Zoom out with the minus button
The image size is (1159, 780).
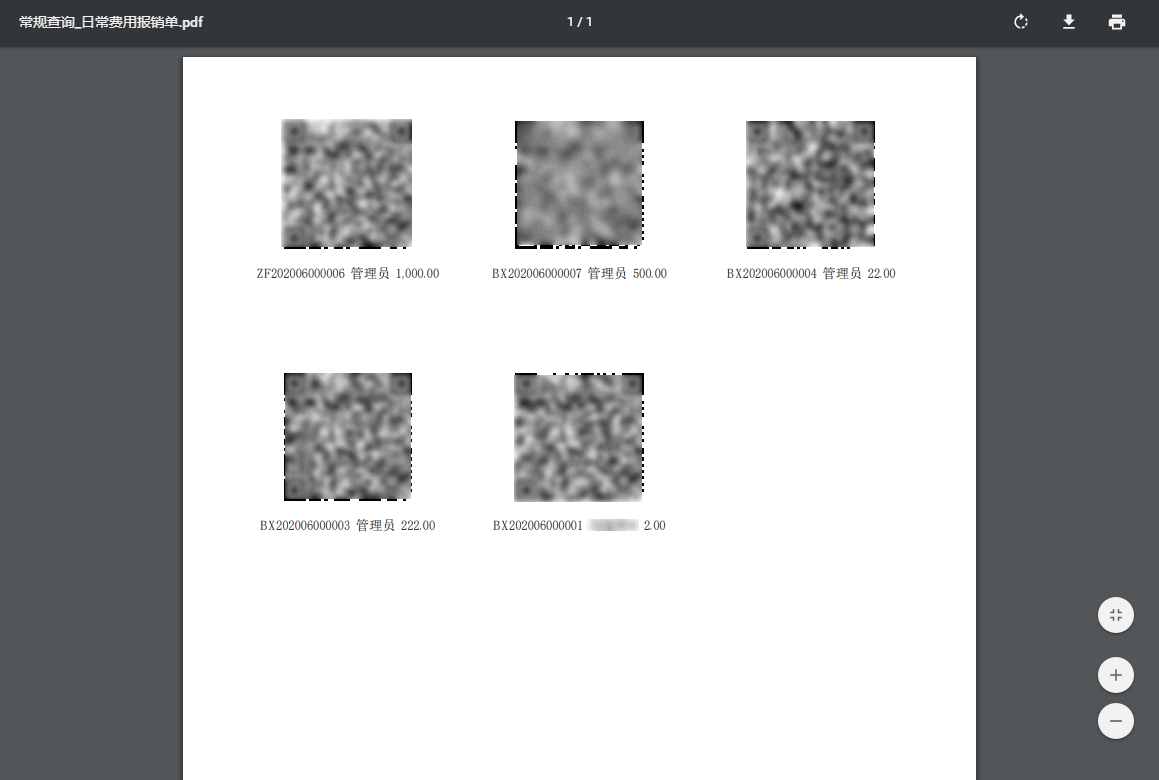coord(1116,721)
